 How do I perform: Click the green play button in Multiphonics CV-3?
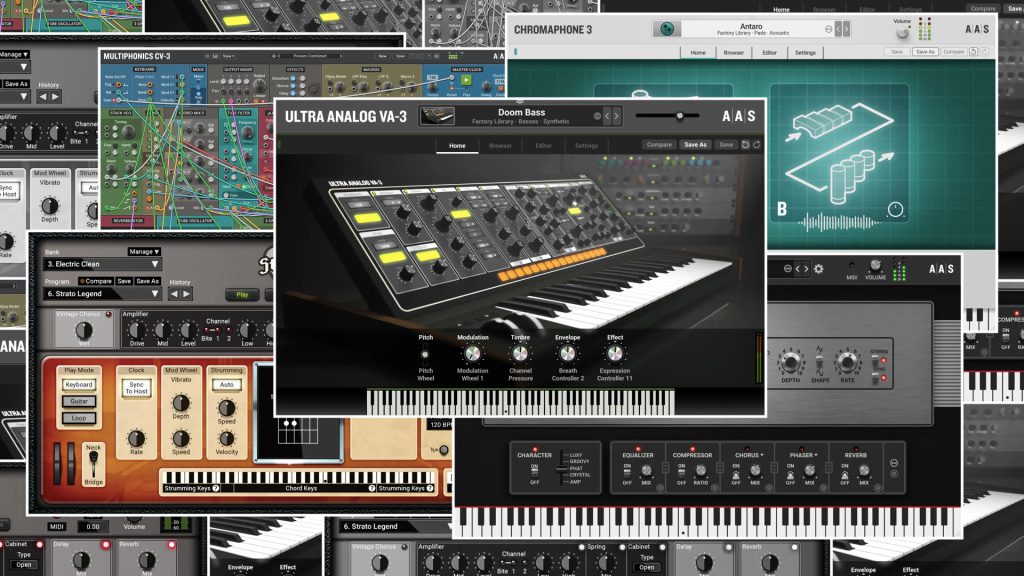pos(466,80)
